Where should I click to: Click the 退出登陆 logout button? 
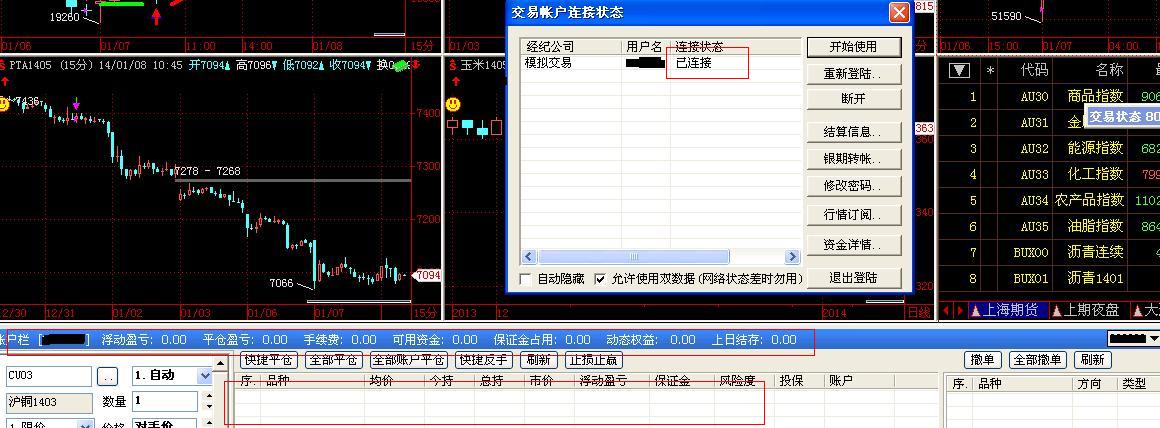coord(854,278)
